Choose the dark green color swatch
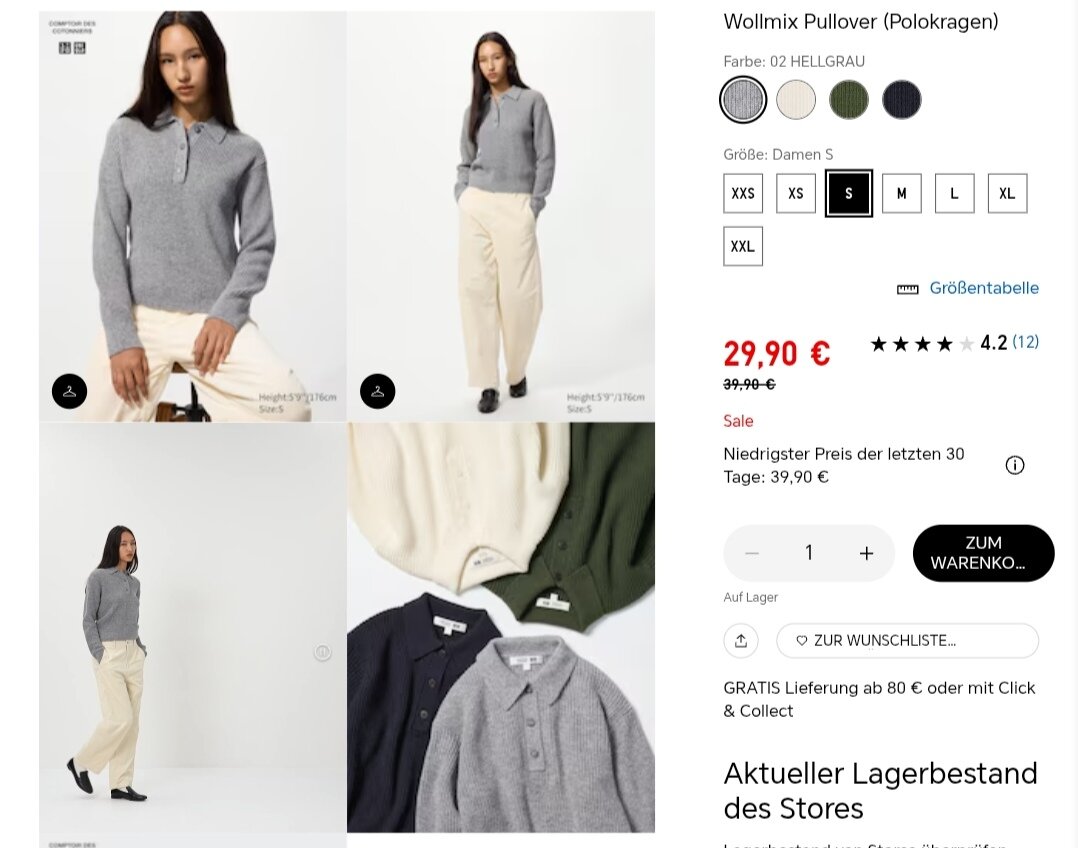Viewport: 1078px width, 848px height. click(x=848, y=100)
